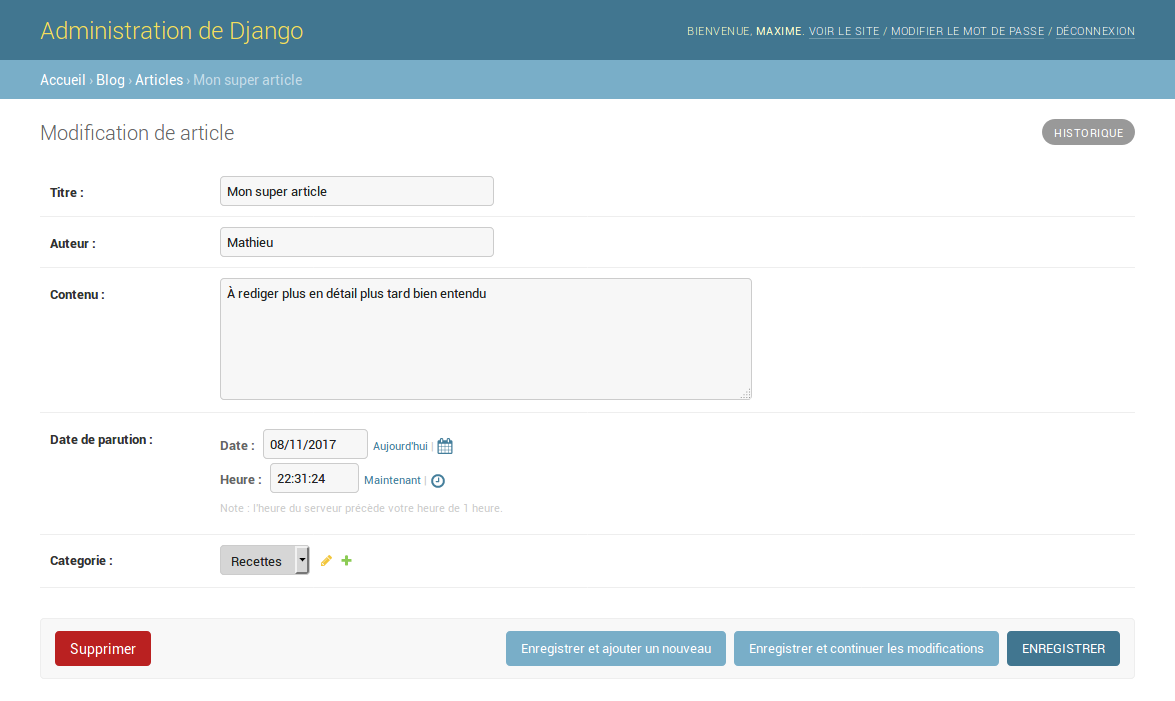The height and width of the screenshot is (701, 1175).
Task: Expand the Categorie dropdown showing Recettes
Action: [265, 560]
